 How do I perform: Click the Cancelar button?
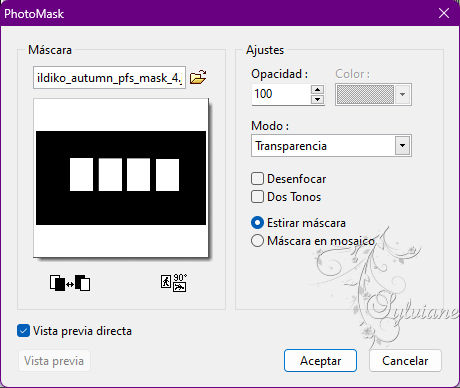pyautogui.click(x=405, y=360)
